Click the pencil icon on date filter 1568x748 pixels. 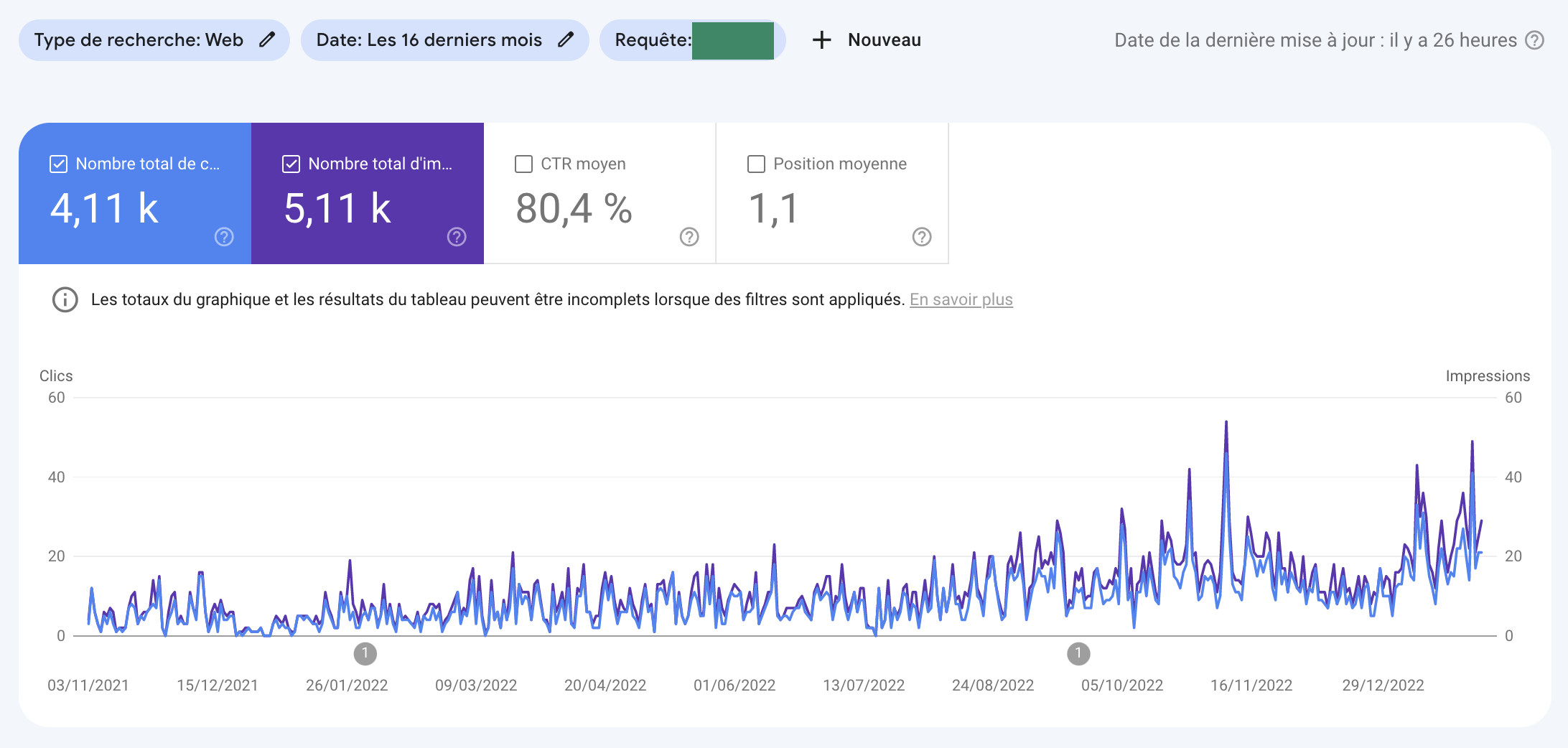click(566, 39)
